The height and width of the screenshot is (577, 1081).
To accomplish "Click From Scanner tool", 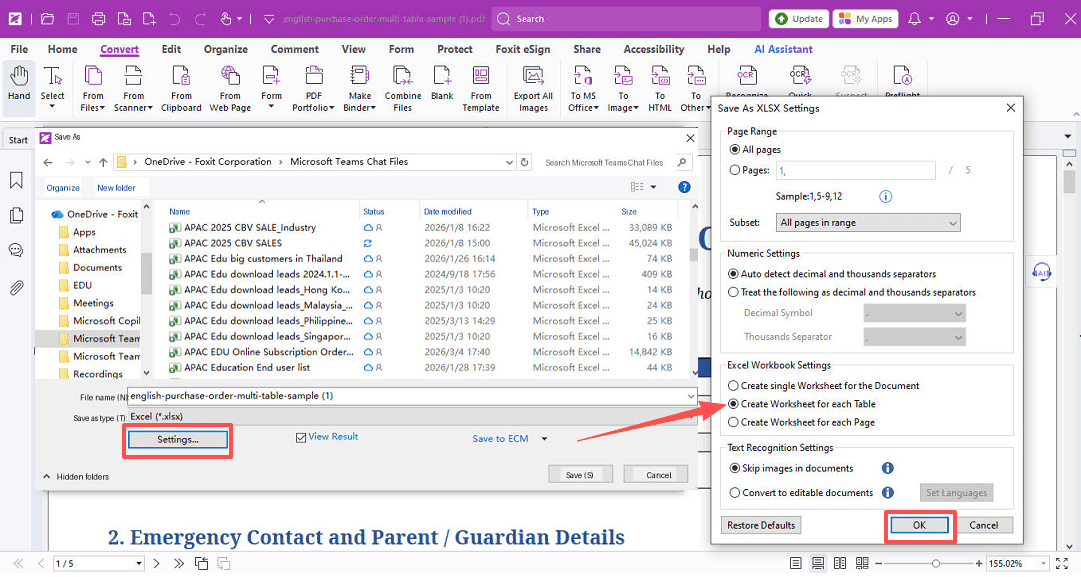I will pos(134,88).
